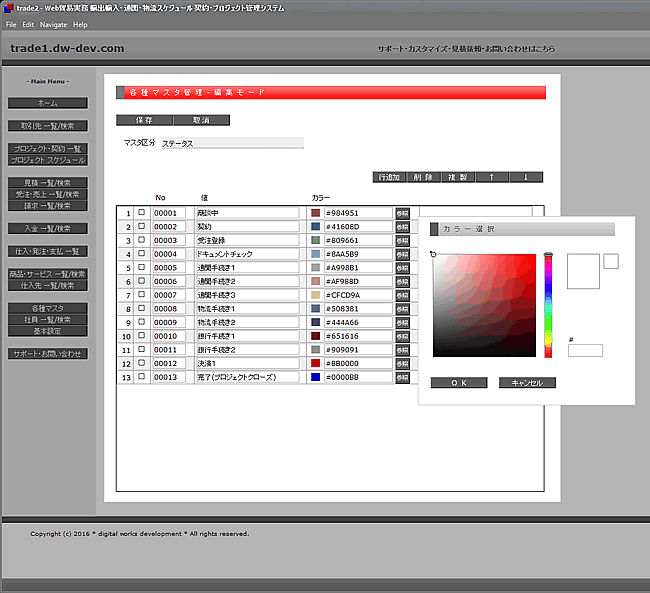
Task: Open サポート・お問い合わせ in the sidebar
Action: [48, 354]
